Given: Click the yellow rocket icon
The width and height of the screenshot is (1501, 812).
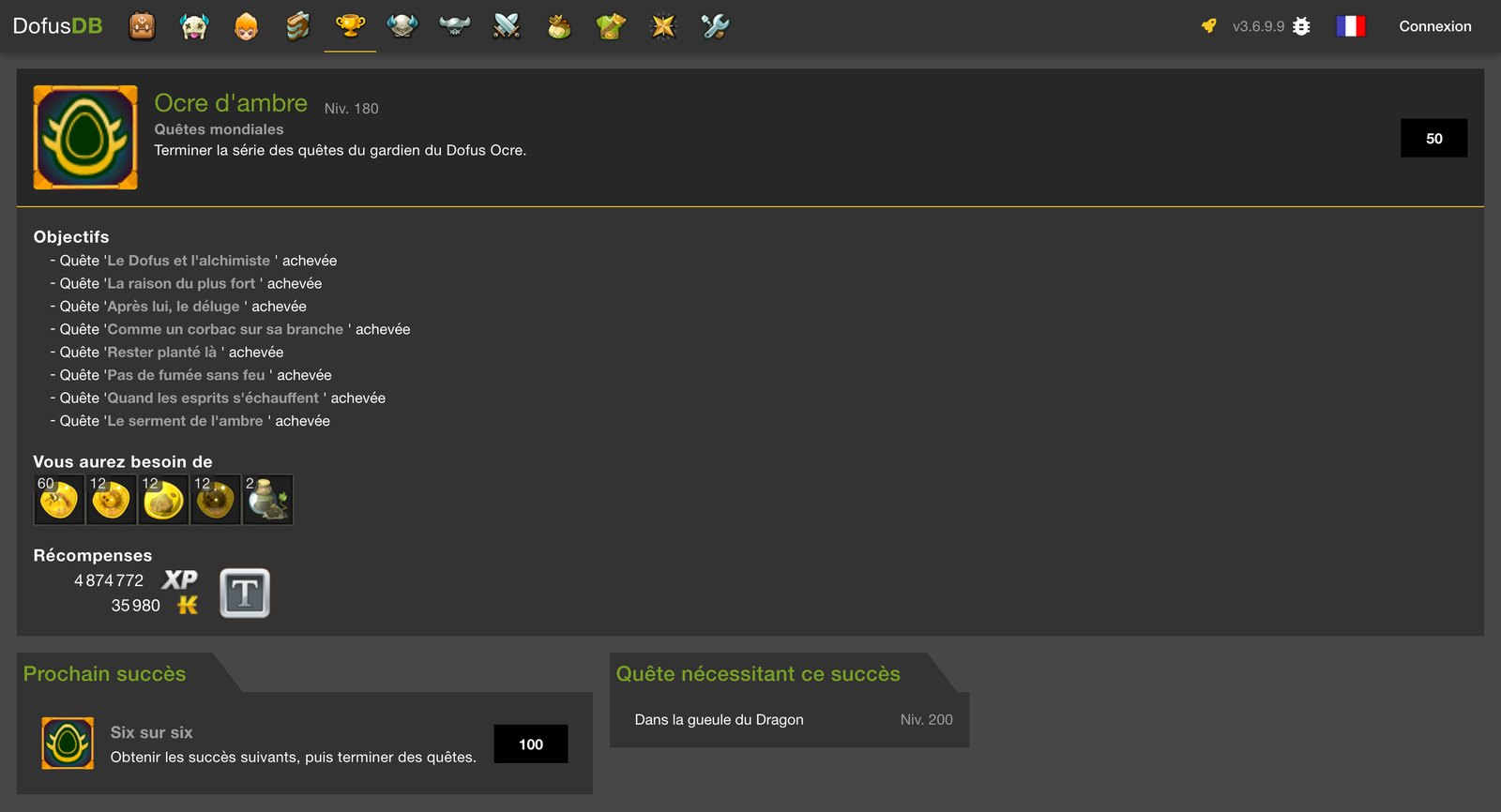Looking at the screenshot, I should [x=1209, y=26].
